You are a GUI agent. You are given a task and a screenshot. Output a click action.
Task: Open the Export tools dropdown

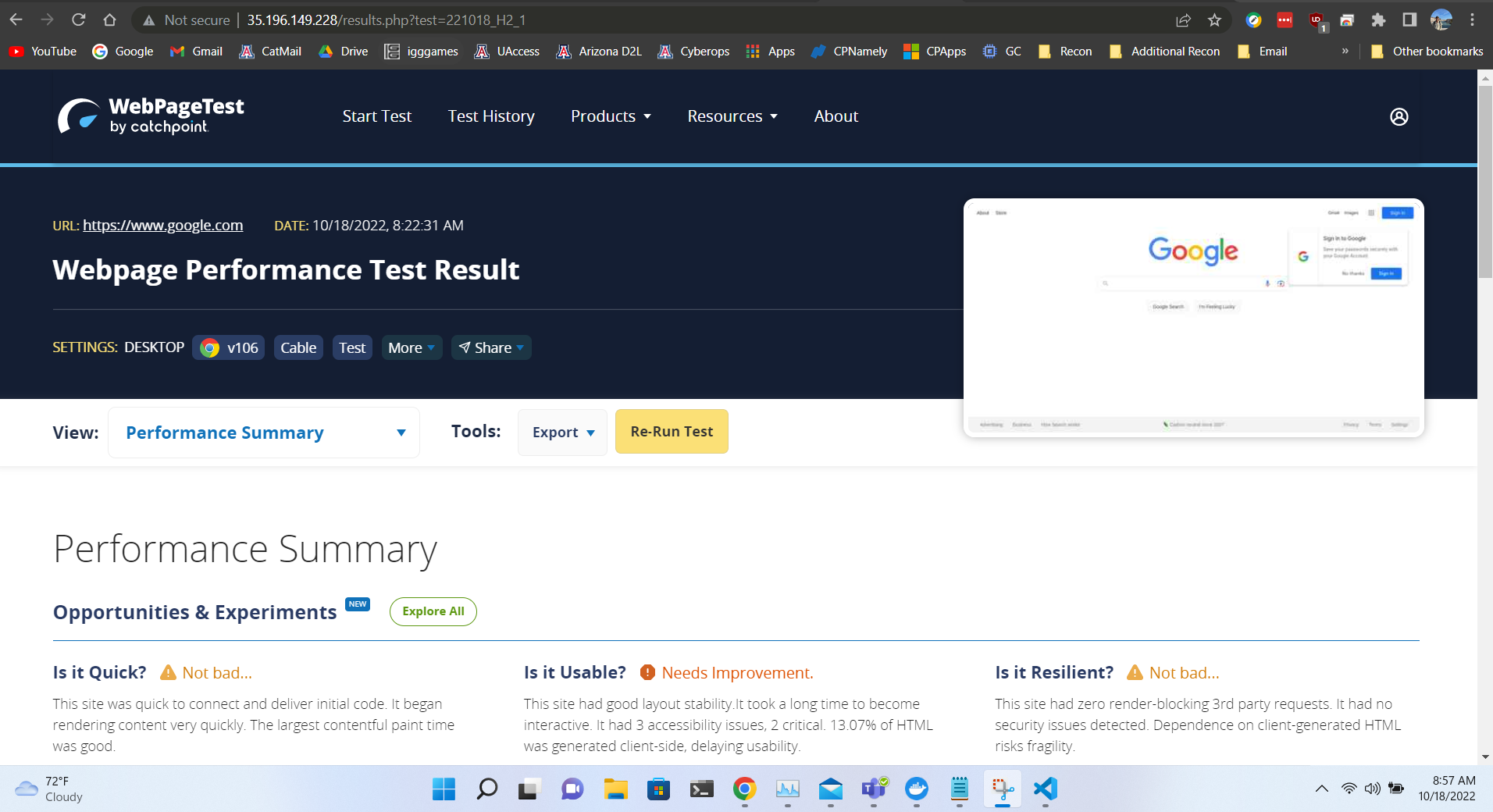tap(562, 432)
